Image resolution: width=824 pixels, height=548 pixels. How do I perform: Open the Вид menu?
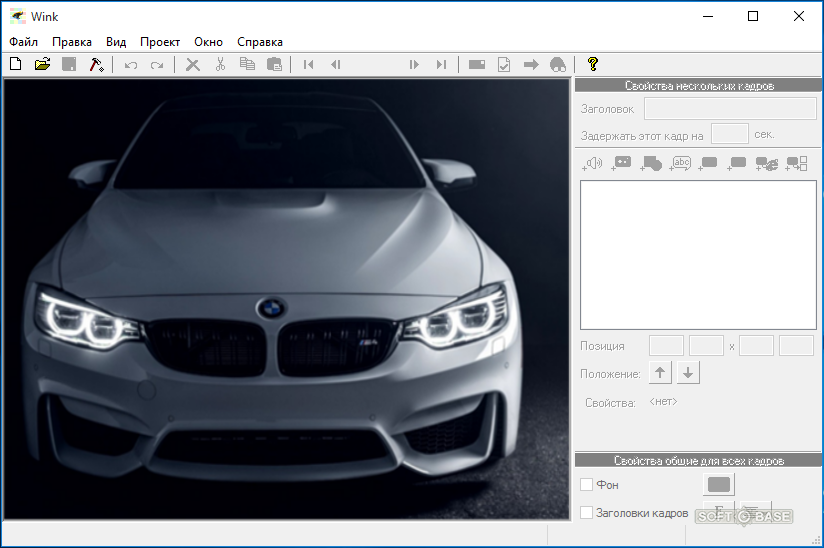(116, 42)
